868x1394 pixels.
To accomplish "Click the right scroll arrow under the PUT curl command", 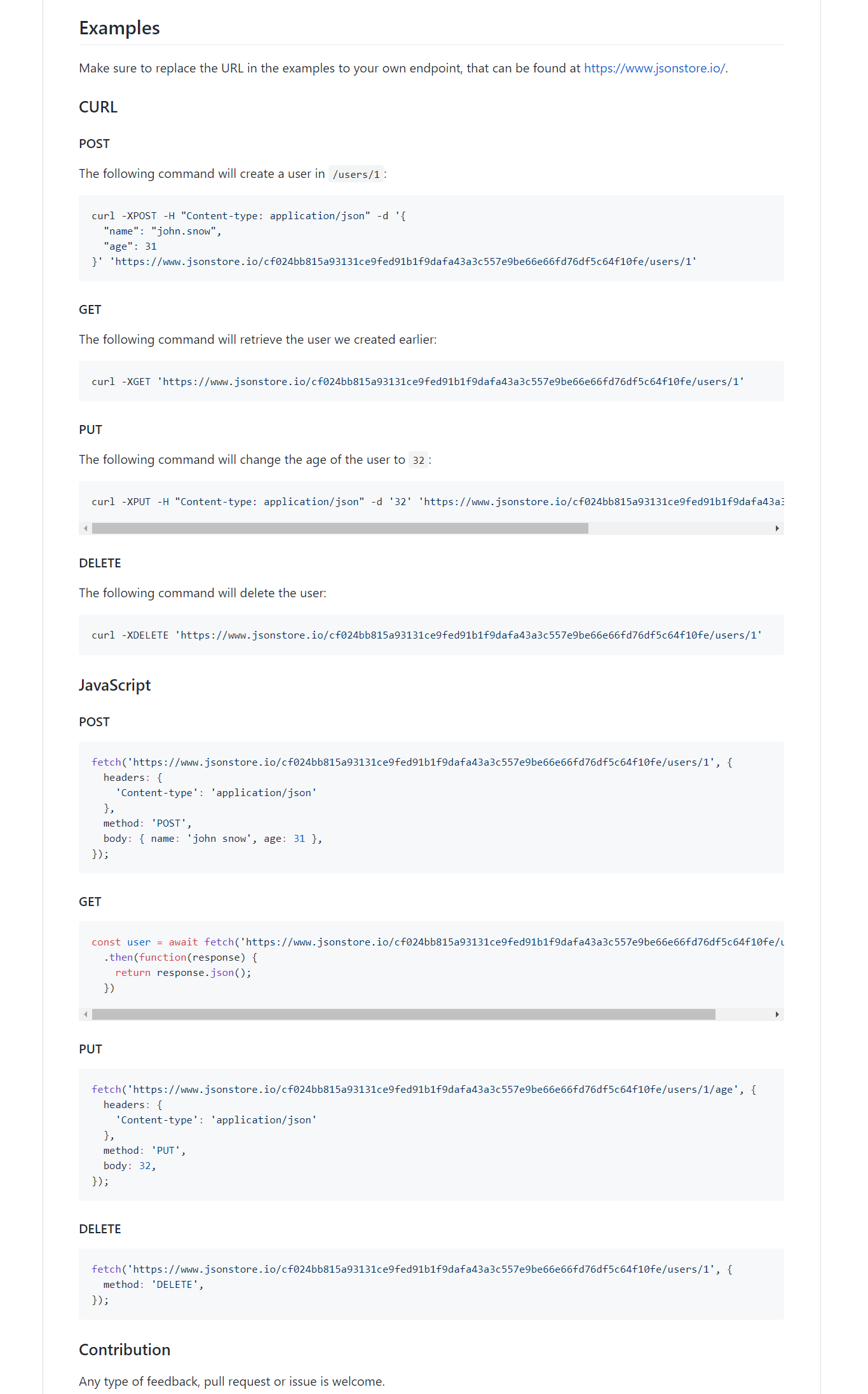I will coord(778,528).
